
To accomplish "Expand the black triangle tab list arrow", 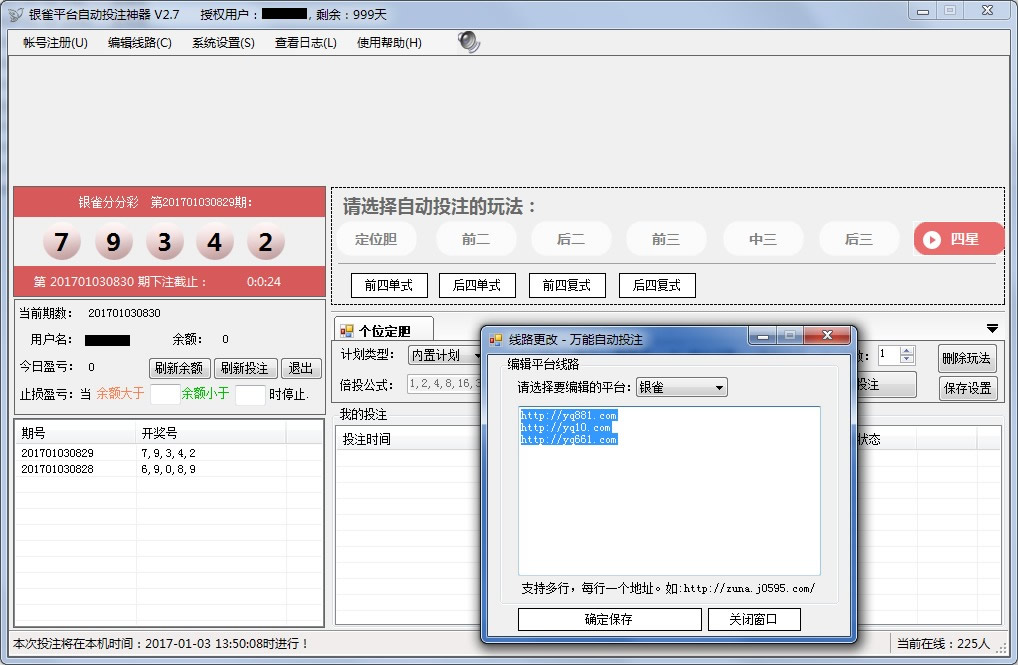I will click(992, 328).
